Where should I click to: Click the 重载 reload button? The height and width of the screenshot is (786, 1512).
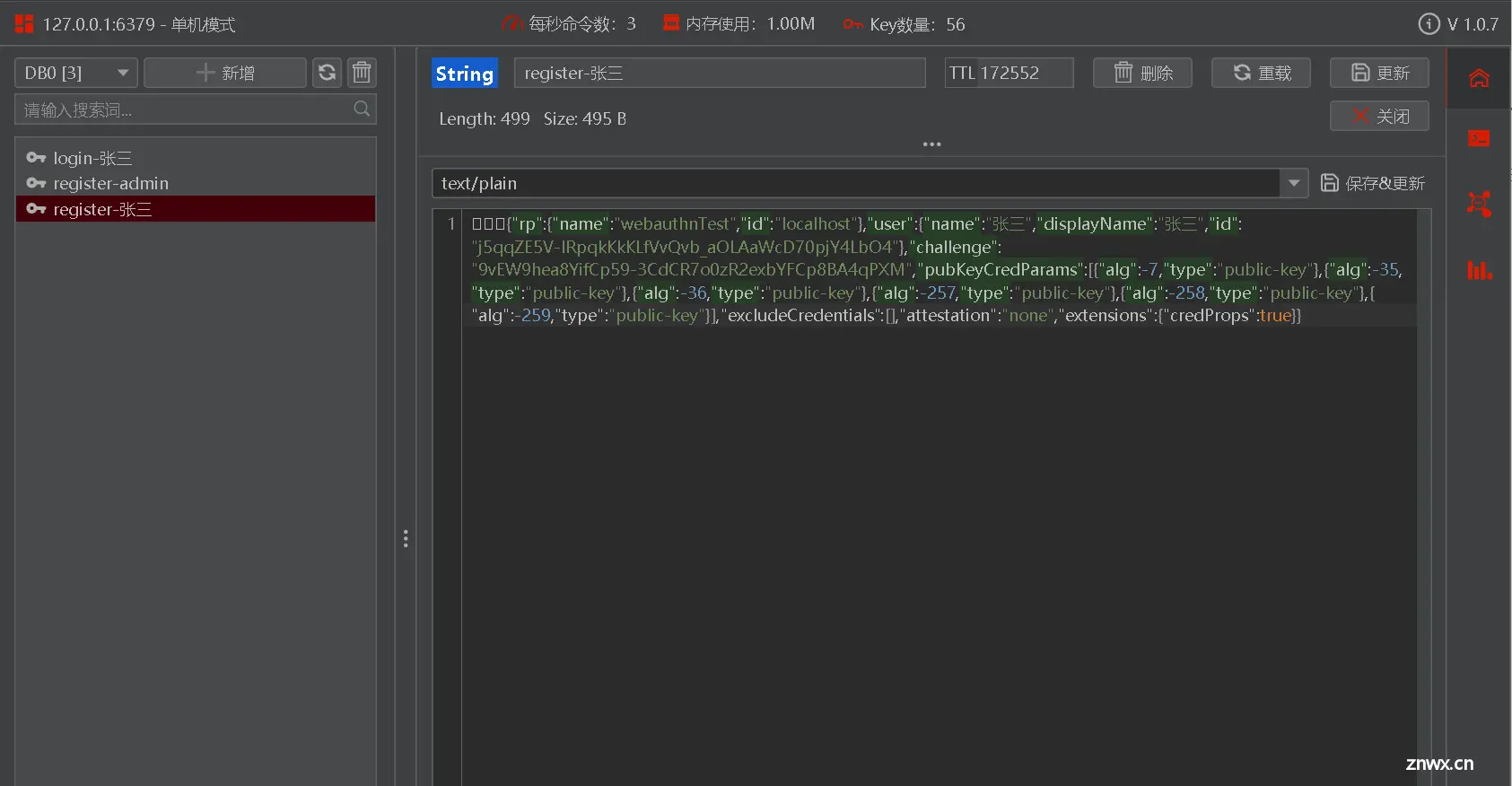[1261, 73]
